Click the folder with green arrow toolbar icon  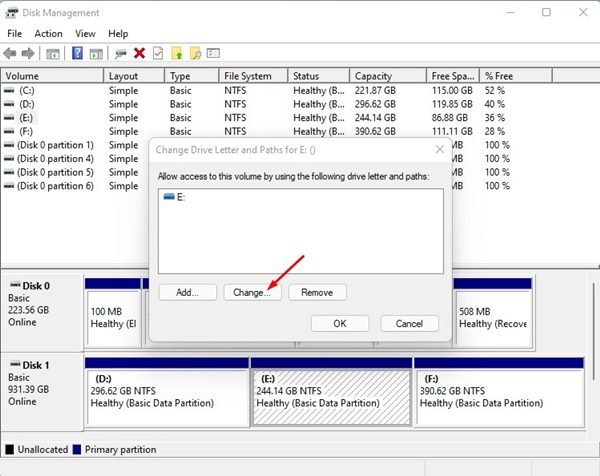pos(177,53)
